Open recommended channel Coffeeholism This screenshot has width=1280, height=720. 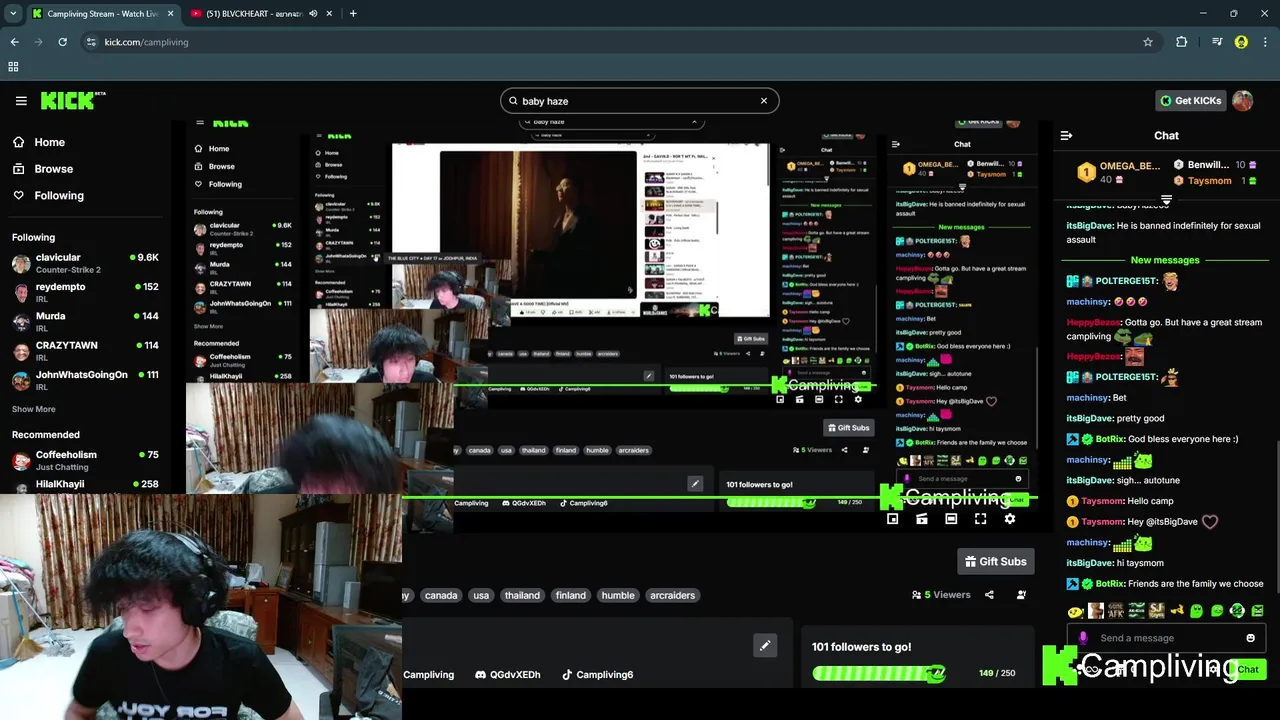86,460
